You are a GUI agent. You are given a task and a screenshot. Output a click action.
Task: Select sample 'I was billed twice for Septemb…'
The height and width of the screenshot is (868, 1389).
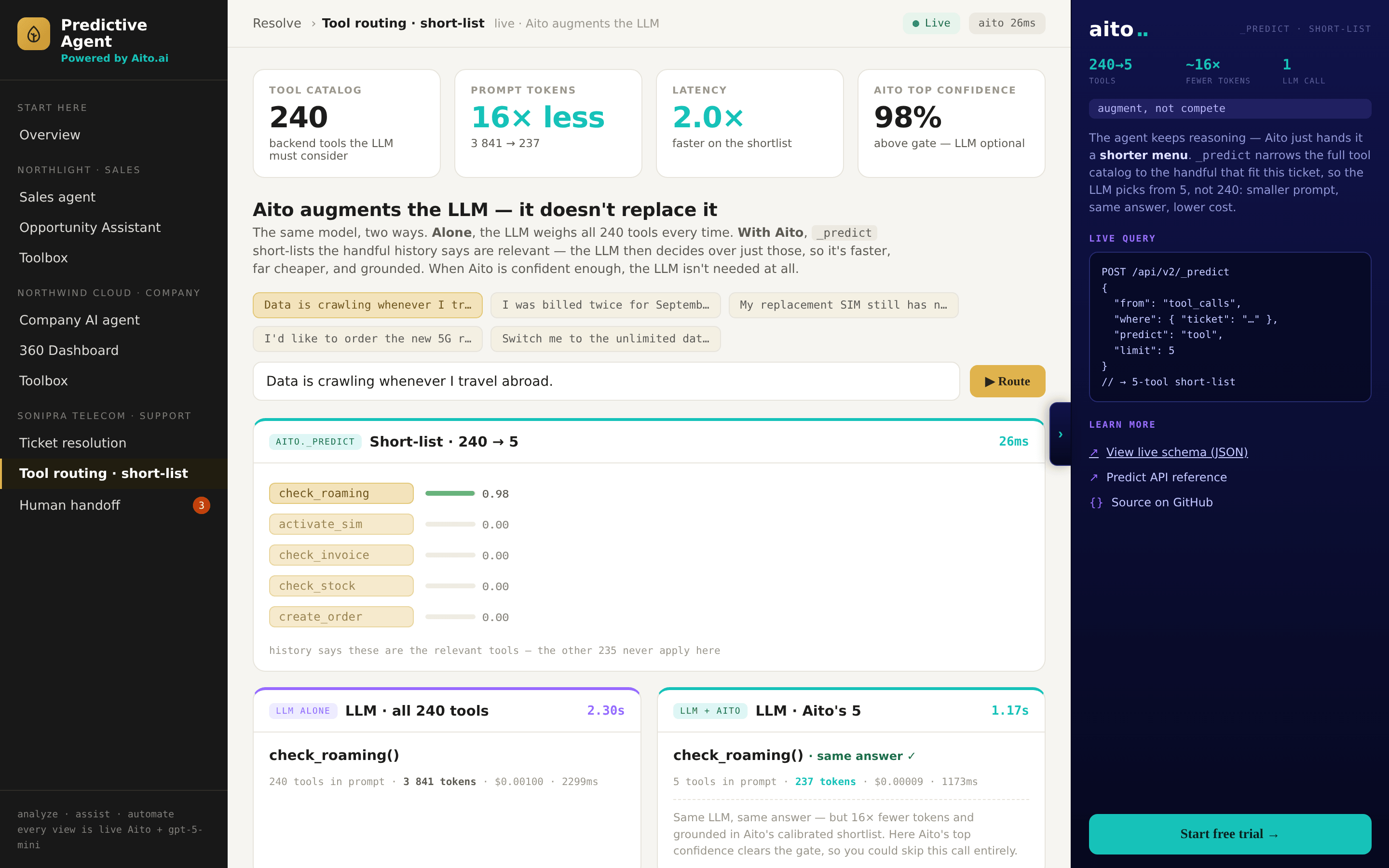(x=606, y=305)
